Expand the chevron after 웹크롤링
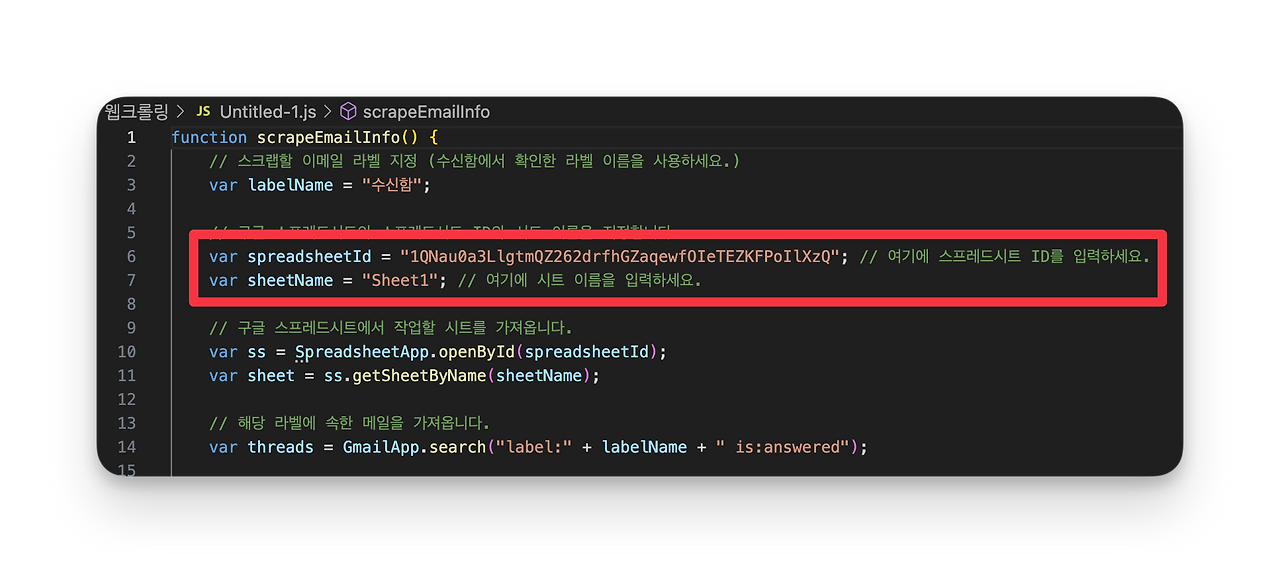The image size is (1280, 573). pyautogui.click(x=180, y=111)
